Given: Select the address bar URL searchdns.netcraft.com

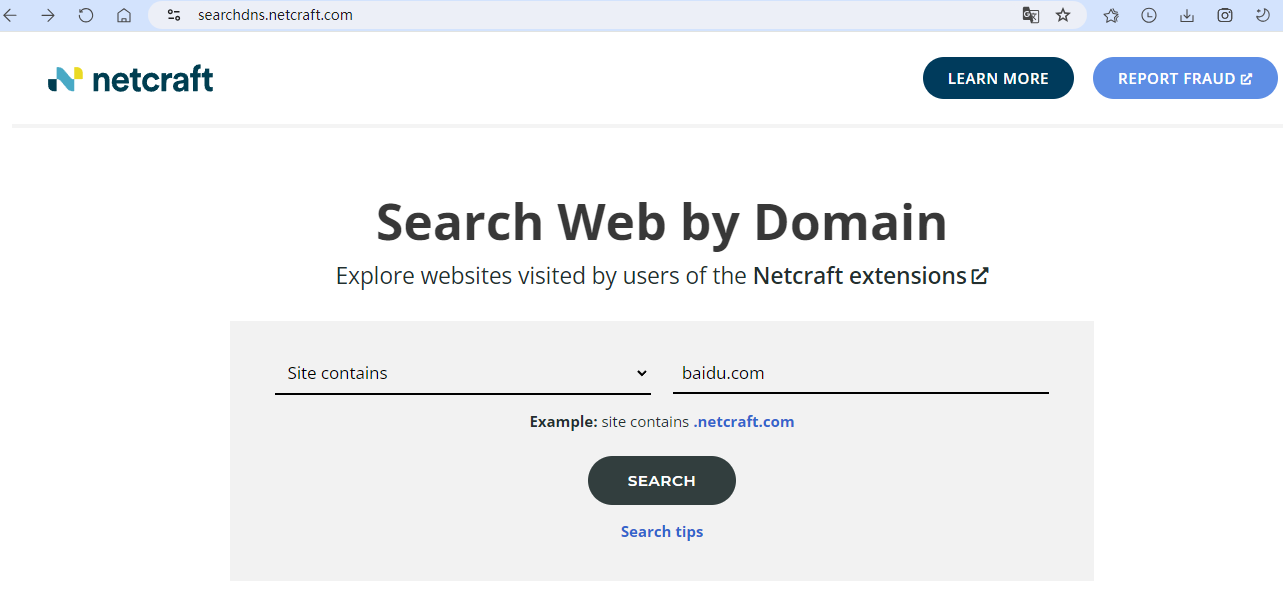Looking at the screenshot, I should [275, 15].
